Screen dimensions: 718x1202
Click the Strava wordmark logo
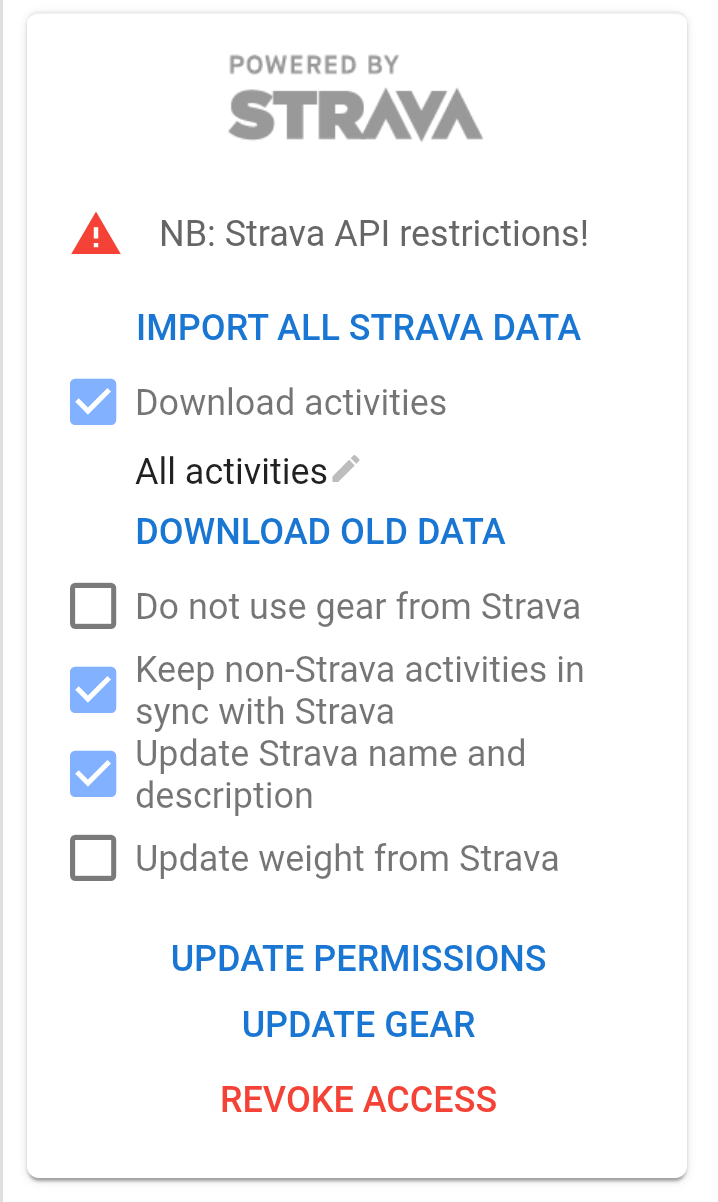[355, 115]
